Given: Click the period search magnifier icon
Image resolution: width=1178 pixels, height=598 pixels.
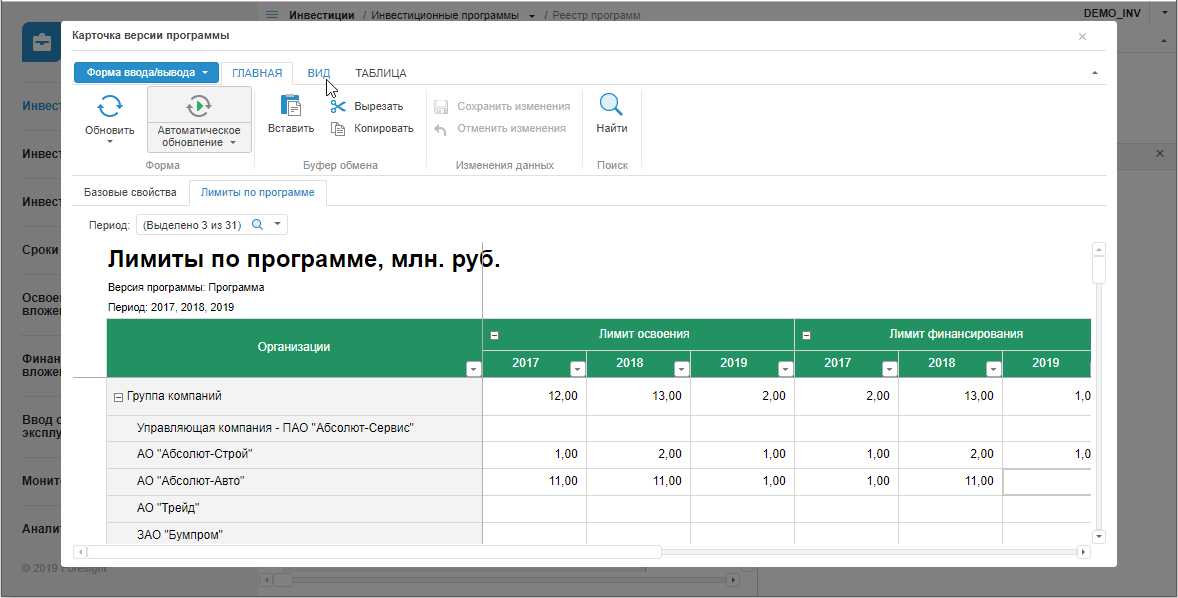Looking at the screenshot, I should (x=257, y=225).
